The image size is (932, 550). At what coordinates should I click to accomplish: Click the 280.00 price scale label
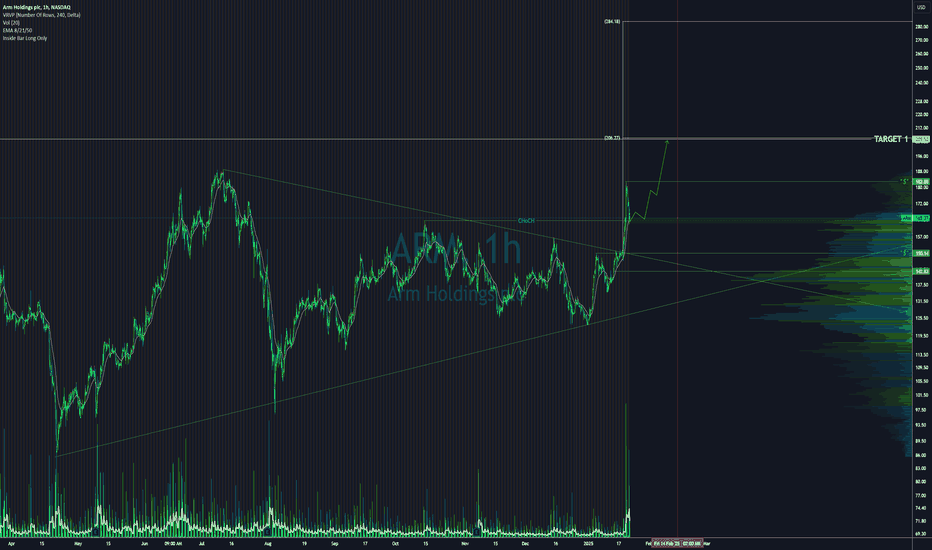pyautogui.click(x=922, y=27)
